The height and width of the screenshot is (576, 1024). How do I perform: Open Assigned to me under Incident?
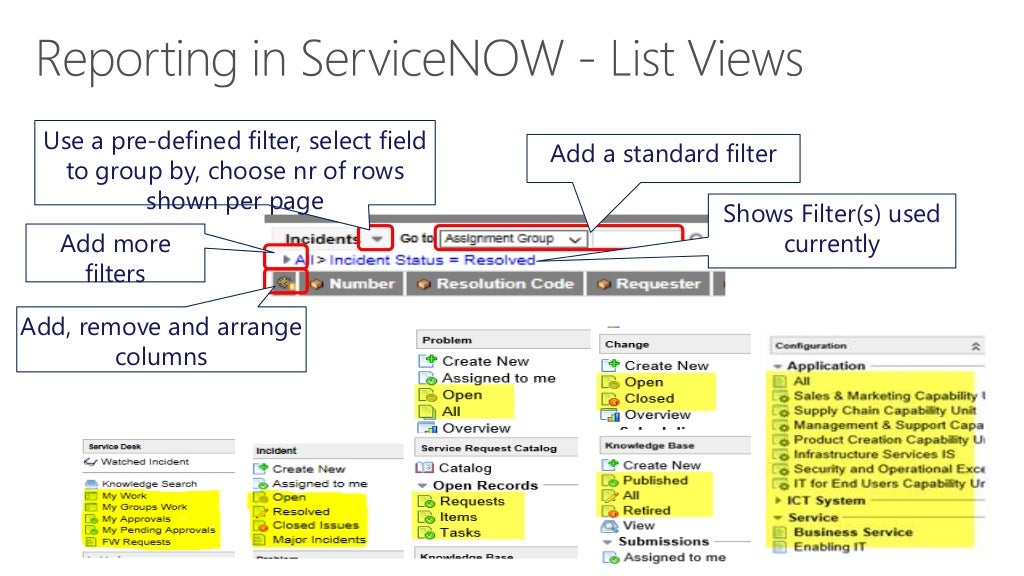pyautogui.click(x=319, y=484)
